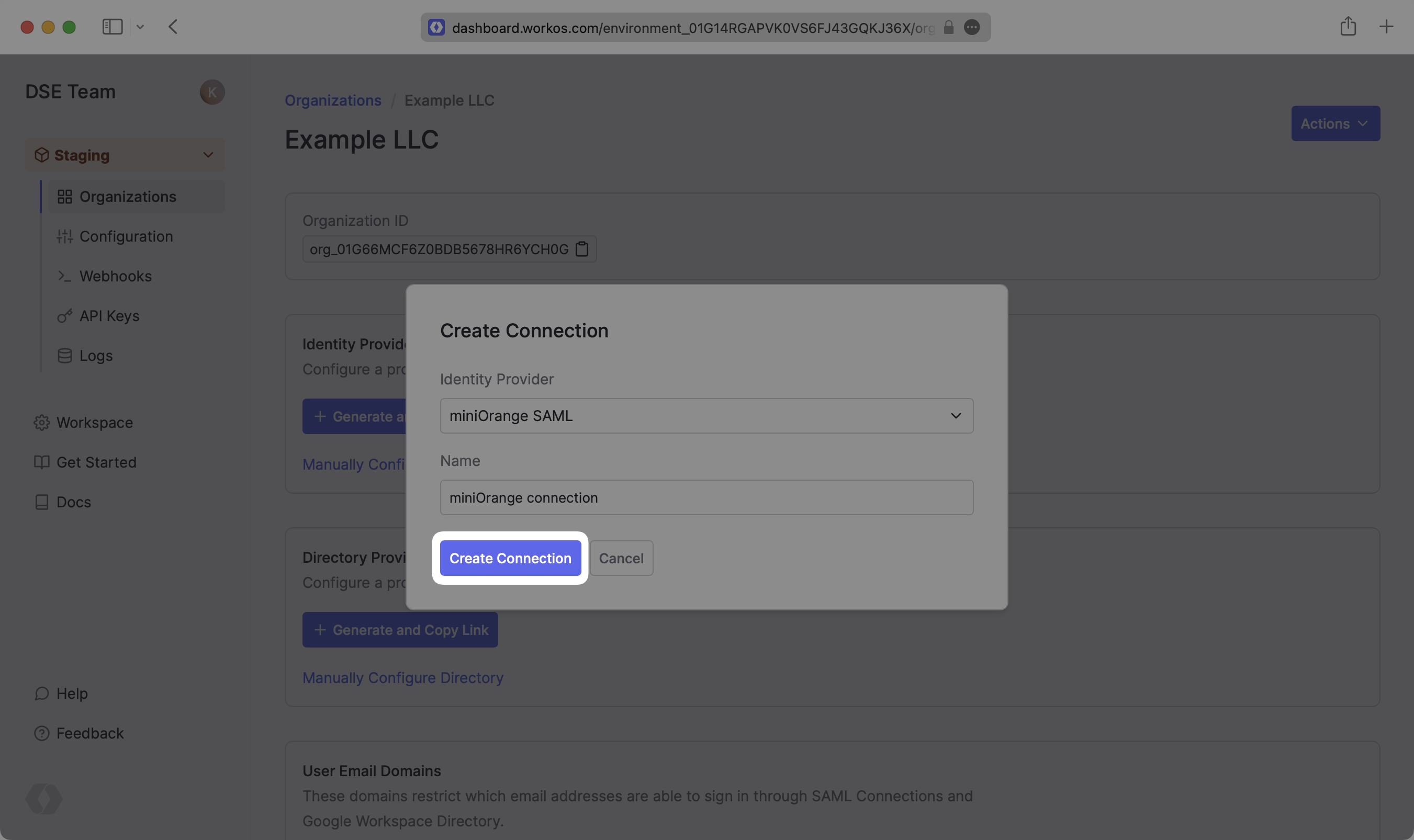
Task: Click the connection Name input field
Action: pos(706,497)
